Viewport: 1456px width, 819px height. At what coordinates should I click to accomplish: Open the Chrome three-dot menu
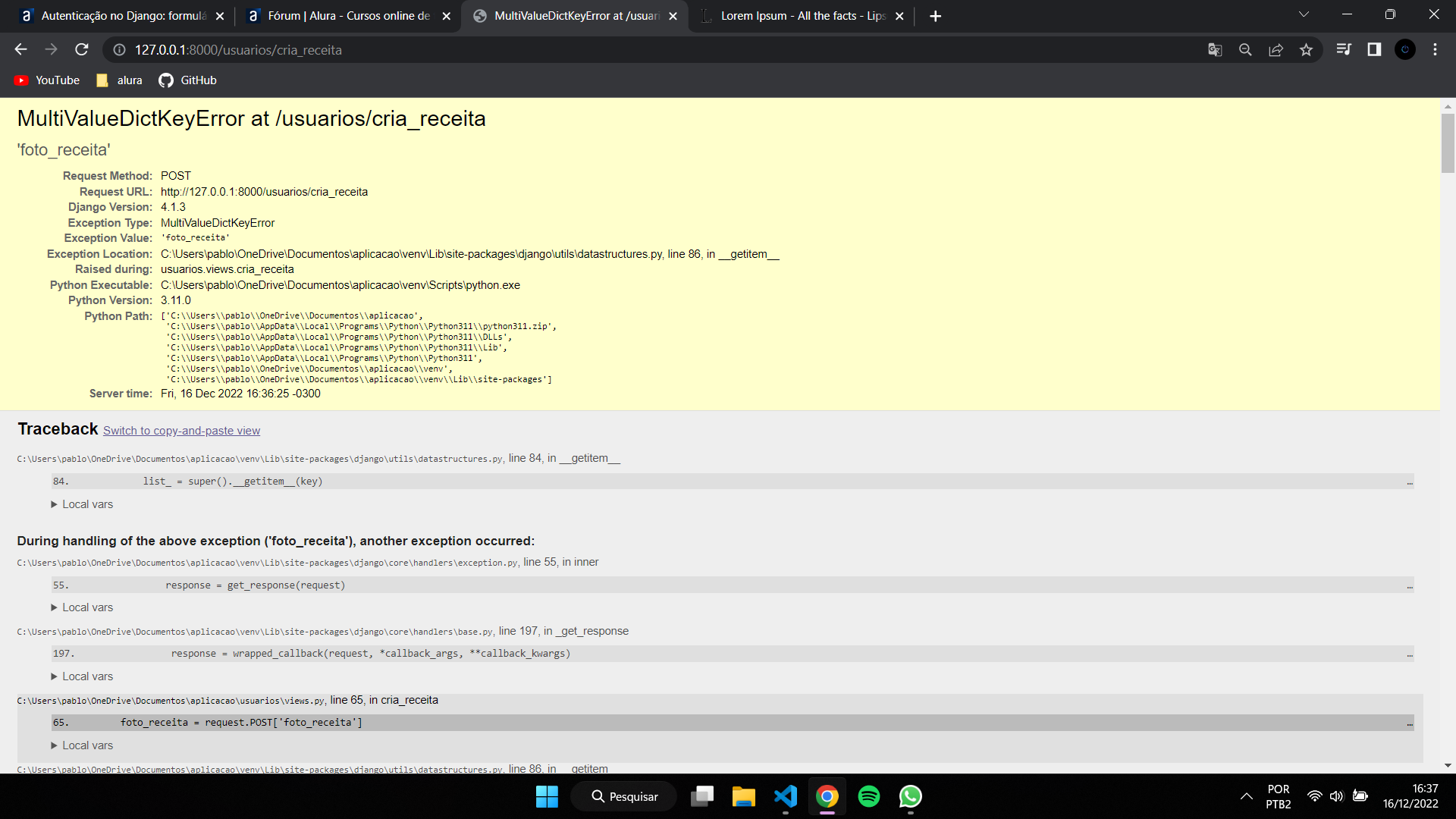[x=1435, y=50]
